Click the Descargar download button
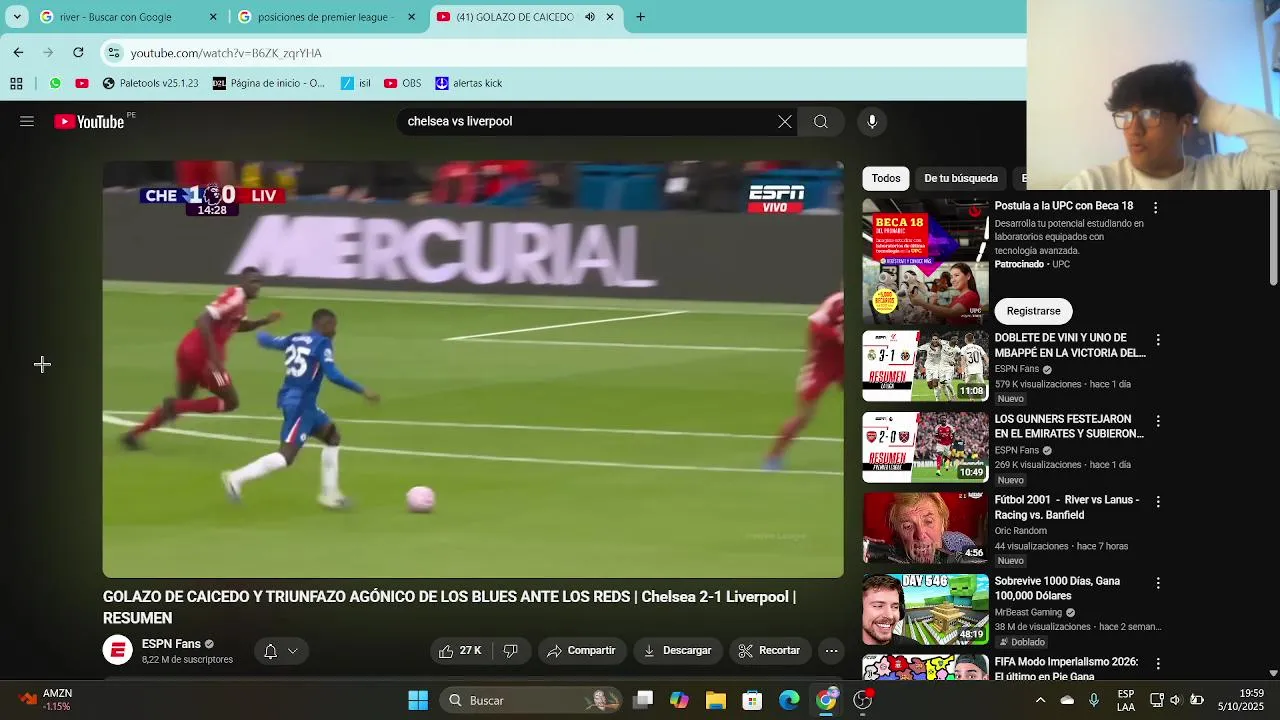The height and width of the screenshot is (720, 1280). (x=677, y=651)
